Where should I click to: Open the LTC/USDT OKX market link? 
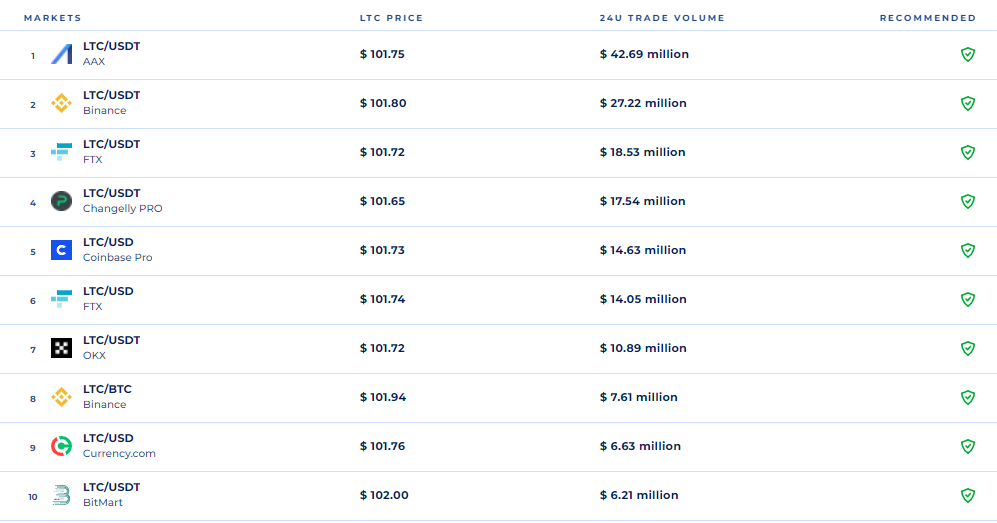(x=111, y=341)
